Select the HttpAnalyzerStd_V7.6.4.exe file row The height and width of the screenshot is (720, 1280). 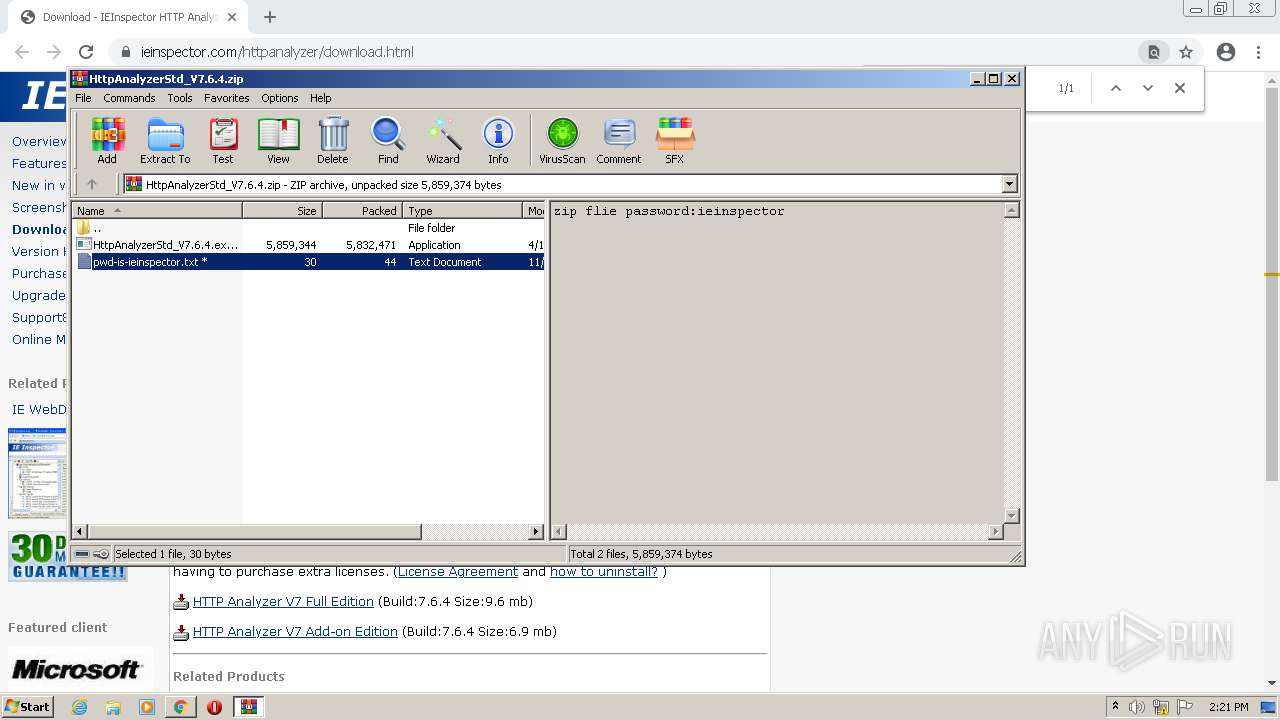(309, 245)
